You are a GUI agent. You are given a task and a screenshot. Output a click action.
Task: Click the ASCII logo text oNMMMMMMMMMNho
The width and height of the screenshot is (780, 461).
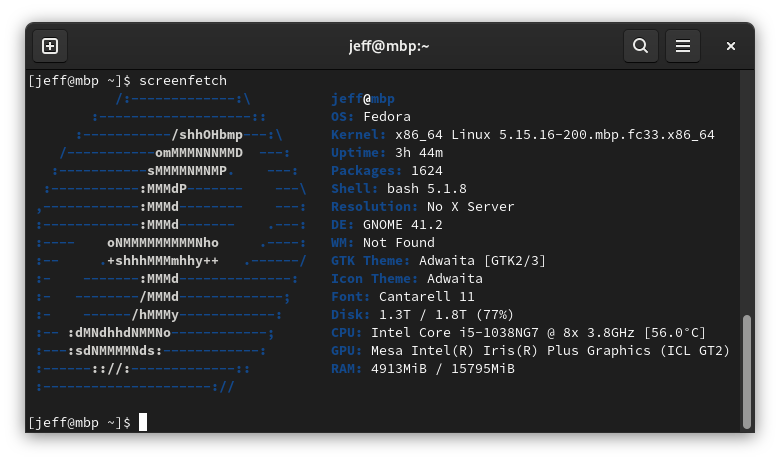click(163, 243)
